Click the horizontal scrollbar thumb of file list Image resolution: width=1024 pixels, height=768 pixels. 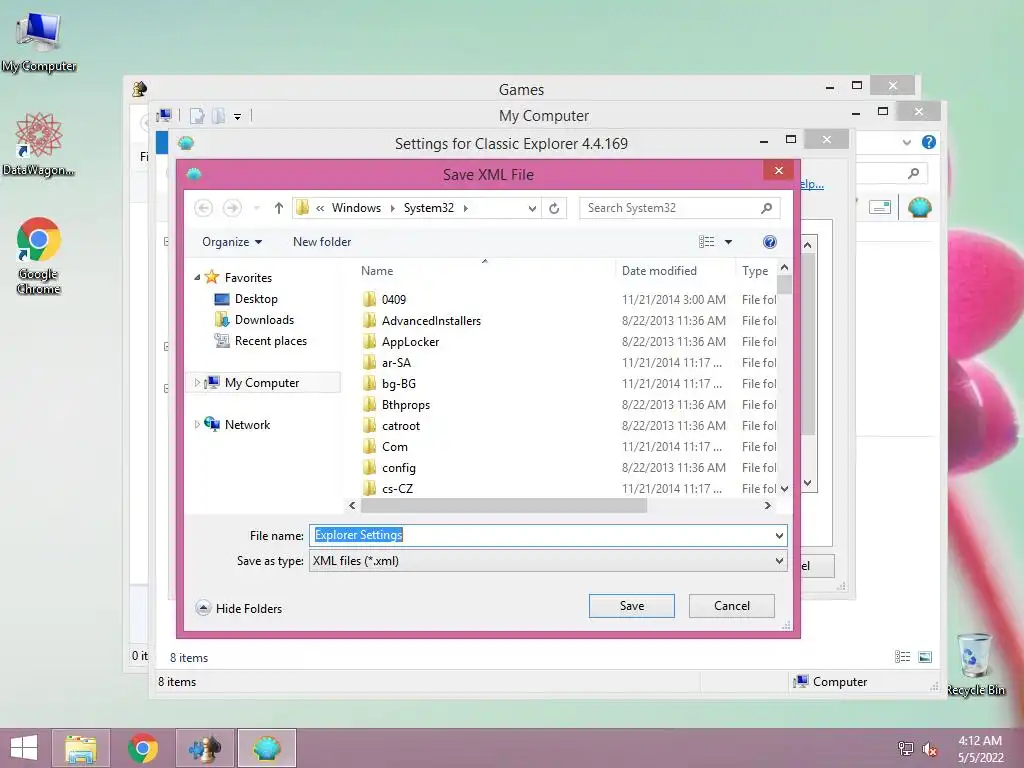[x=504, y=505]
